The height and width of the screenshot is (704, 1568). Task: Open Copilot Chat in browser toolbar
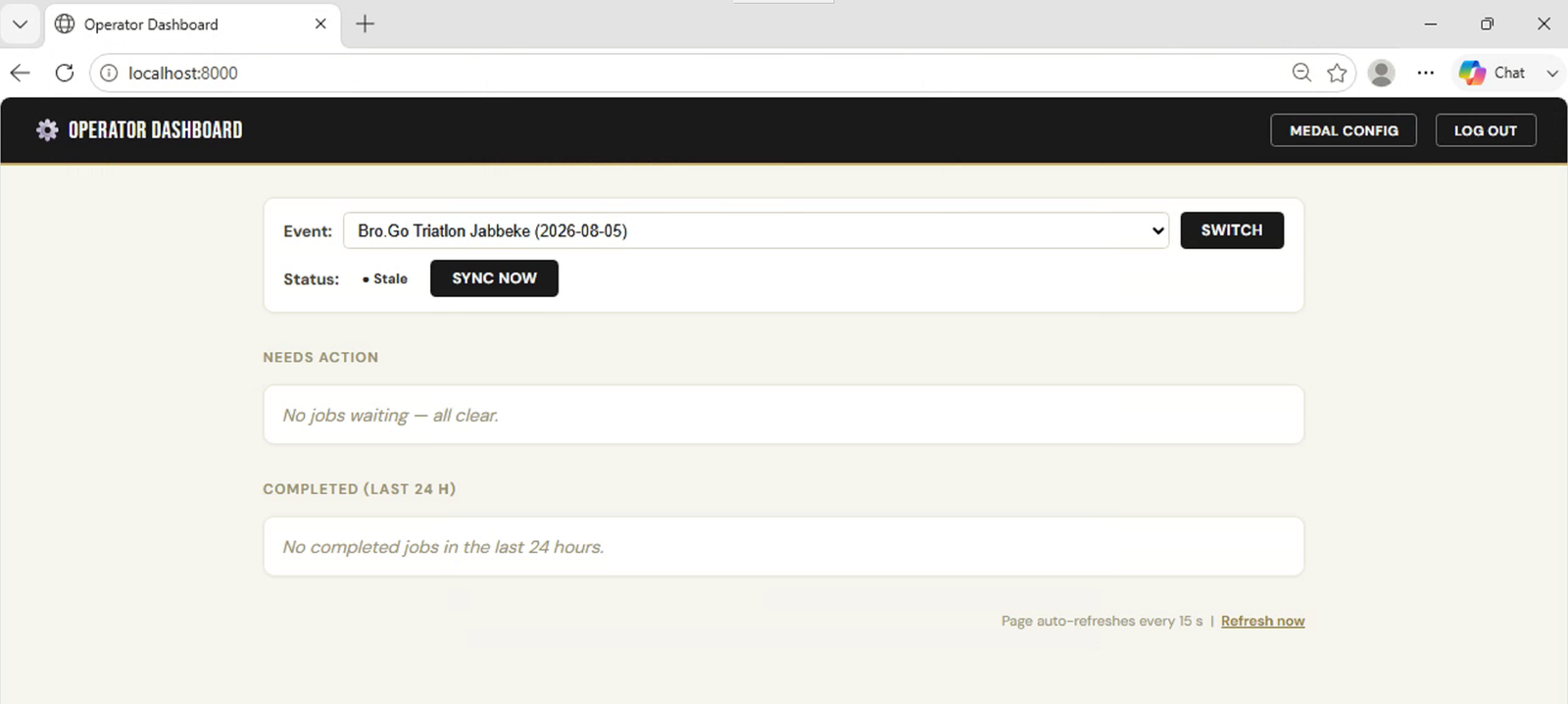pyautogui.click(x=1493, y=73)
